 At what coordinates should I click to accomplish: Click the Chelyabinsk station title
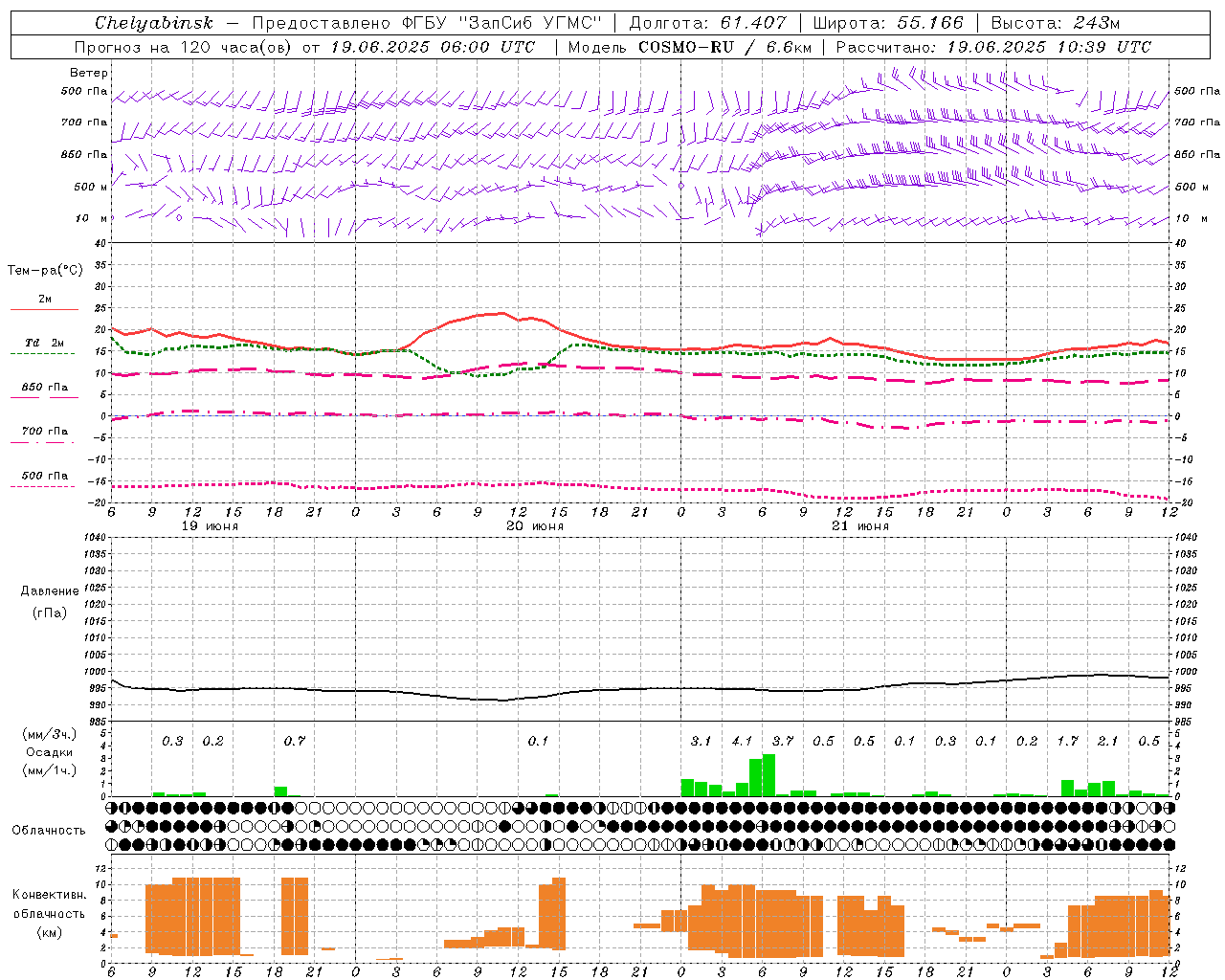(153, 23)
